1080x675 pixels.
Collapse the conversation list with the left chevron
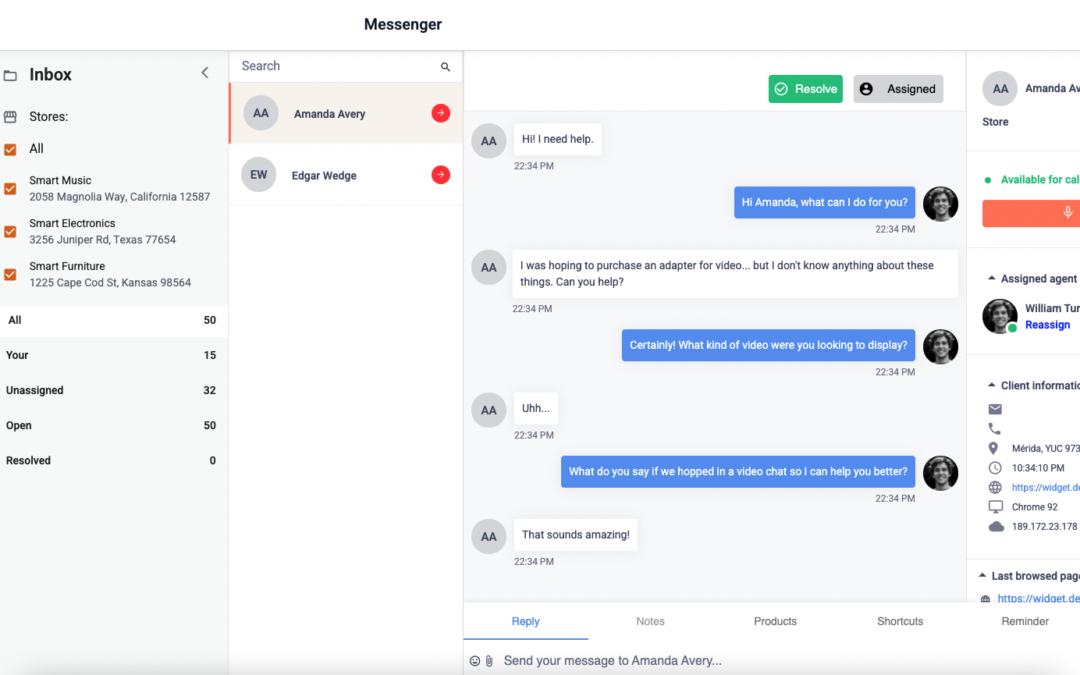(205, 72)
